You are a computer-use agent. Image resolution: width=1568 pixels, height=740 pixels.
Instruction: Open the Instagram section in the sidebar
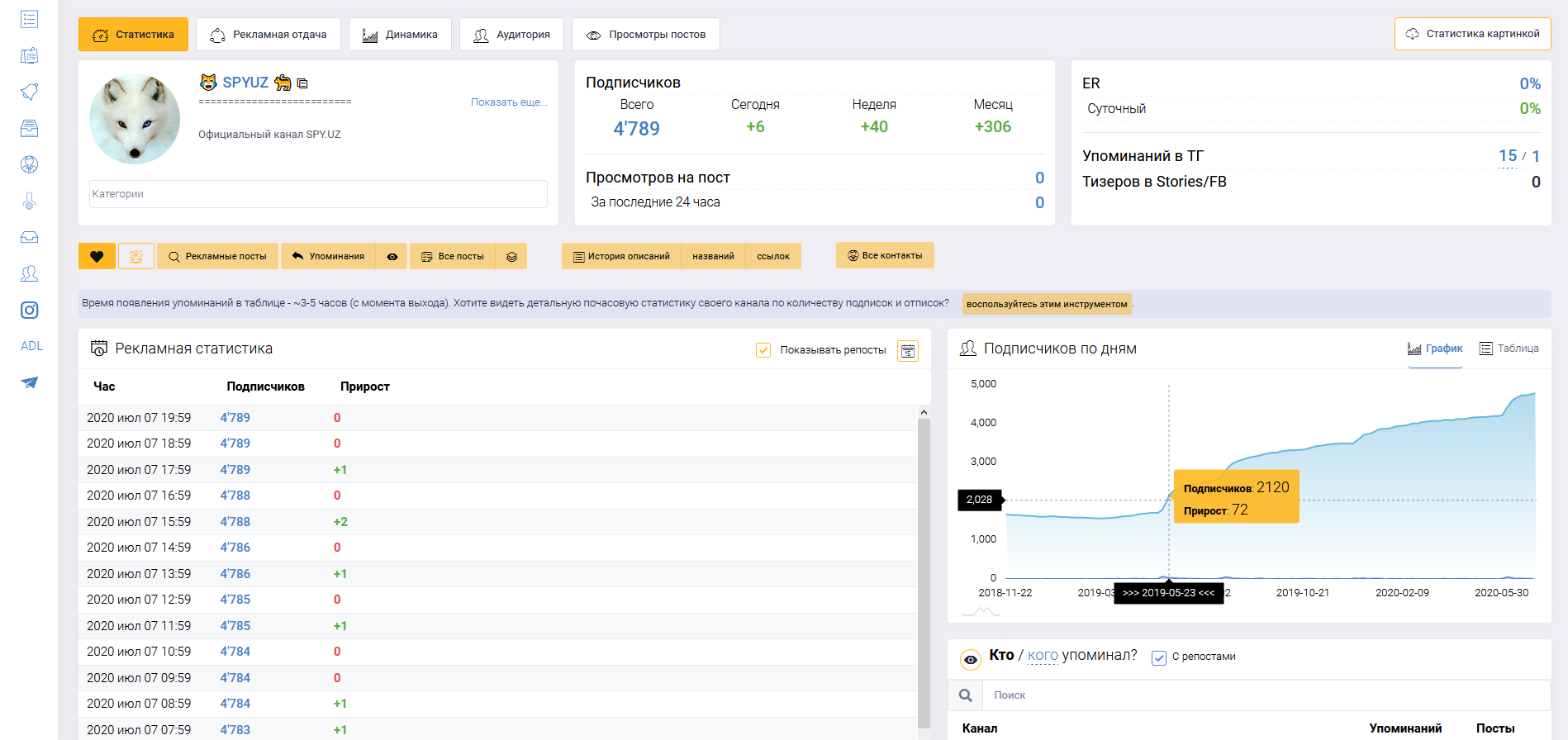[x=29, y=310]
